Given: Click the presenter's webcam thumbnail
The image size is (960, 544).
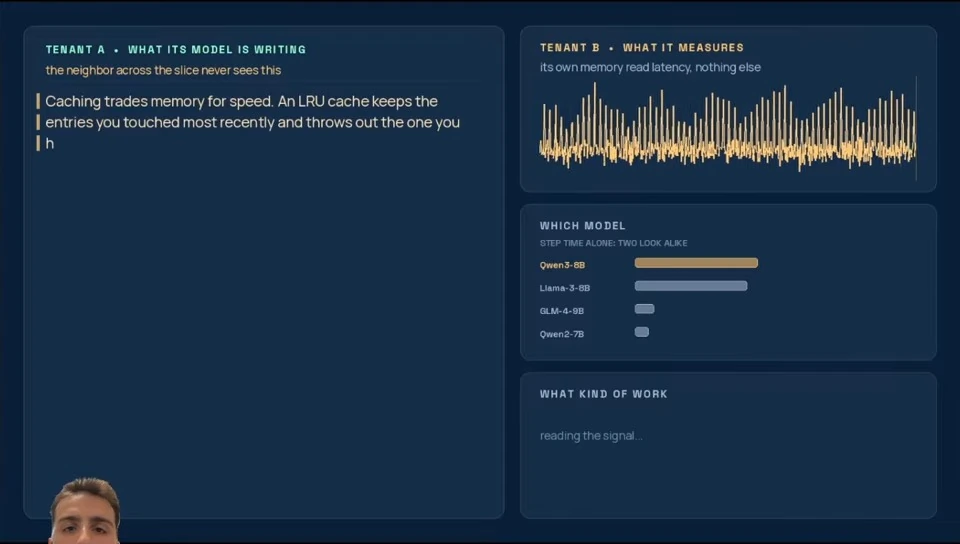Looking at the screenshot, I should pos(84,510).
